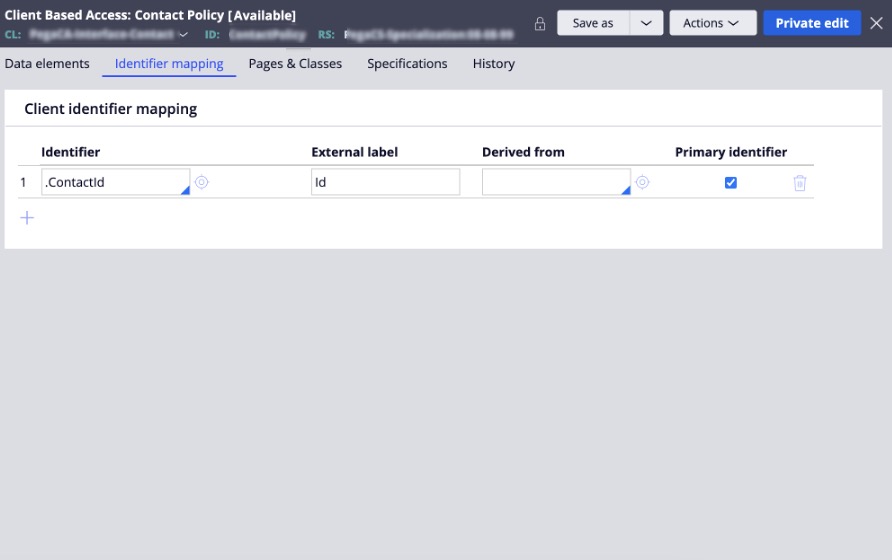Image resolution: width=892 pixels, height=560 pixels.
Task: Go to the Pages & Classes tab
Action: (295, 63)
